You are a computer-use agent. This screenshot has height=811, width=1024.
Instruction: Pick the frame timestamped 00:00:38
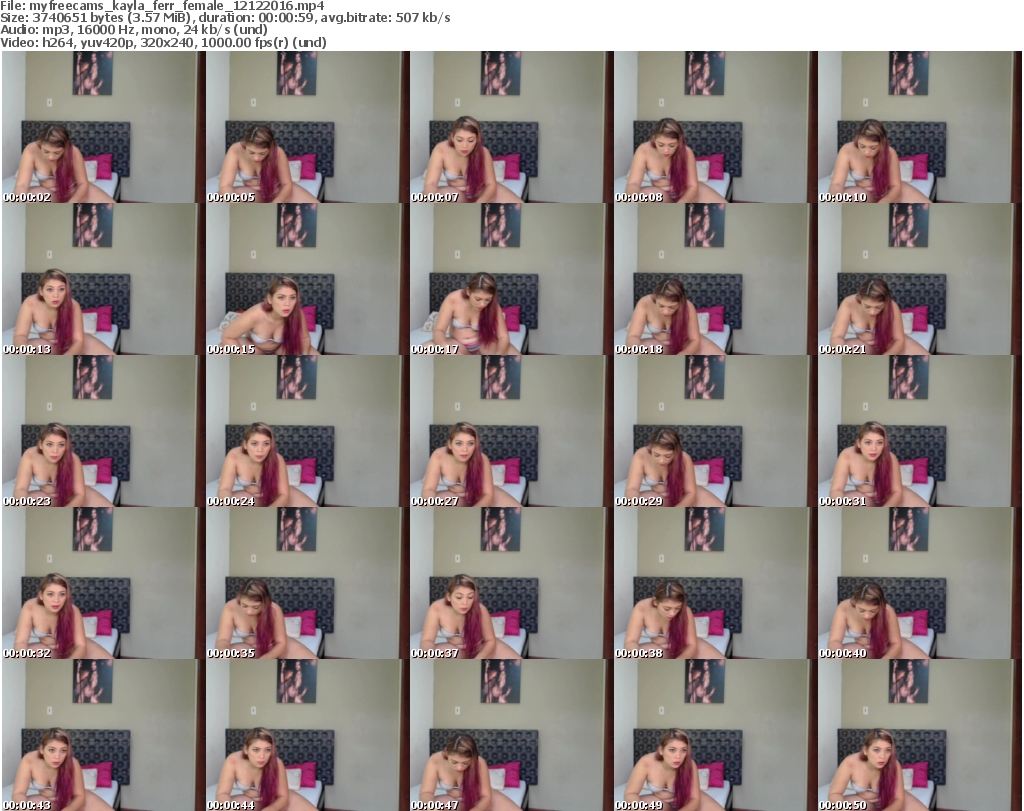(715, 583)
